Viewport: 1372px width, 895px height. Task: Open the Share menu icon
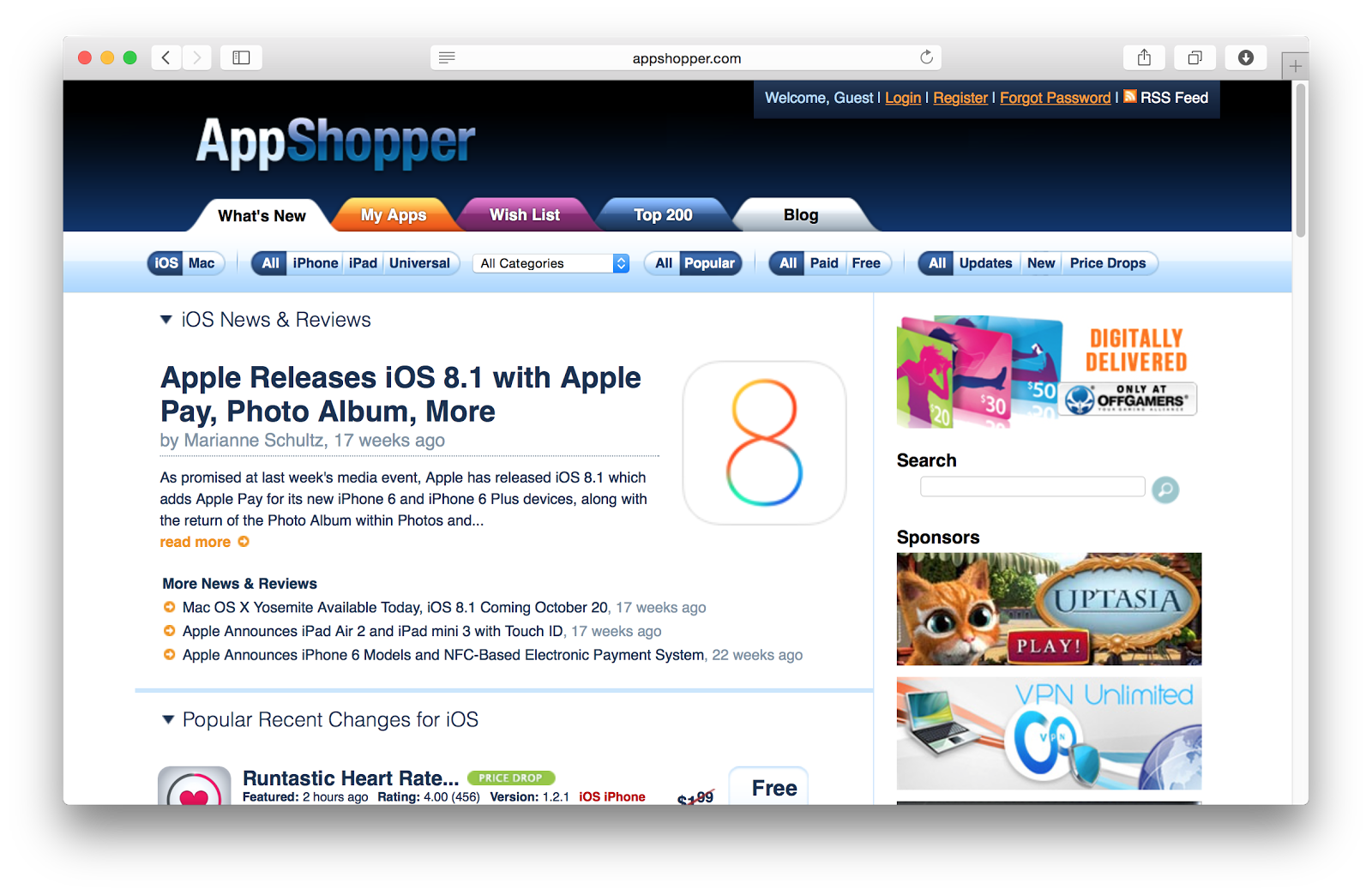pyautogui.click(x=1144, y=57)
